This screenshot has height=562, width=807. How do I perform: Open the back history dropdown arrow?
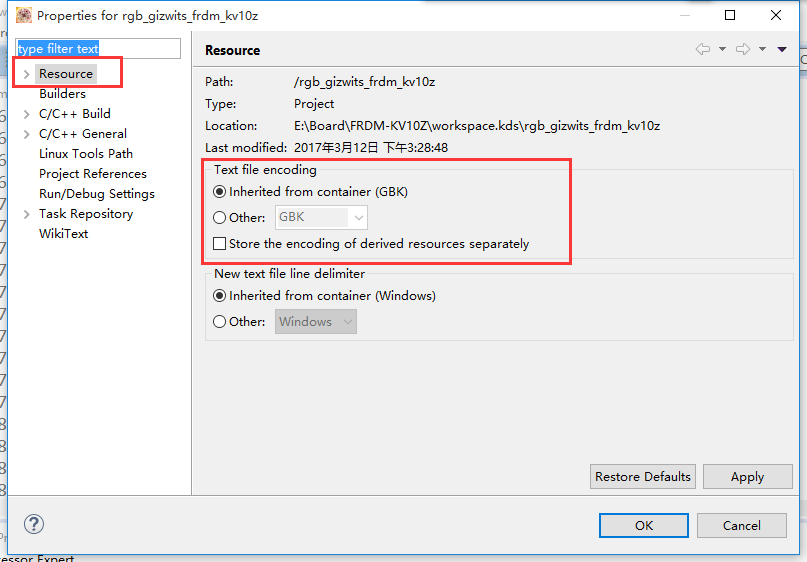(722, 49)
